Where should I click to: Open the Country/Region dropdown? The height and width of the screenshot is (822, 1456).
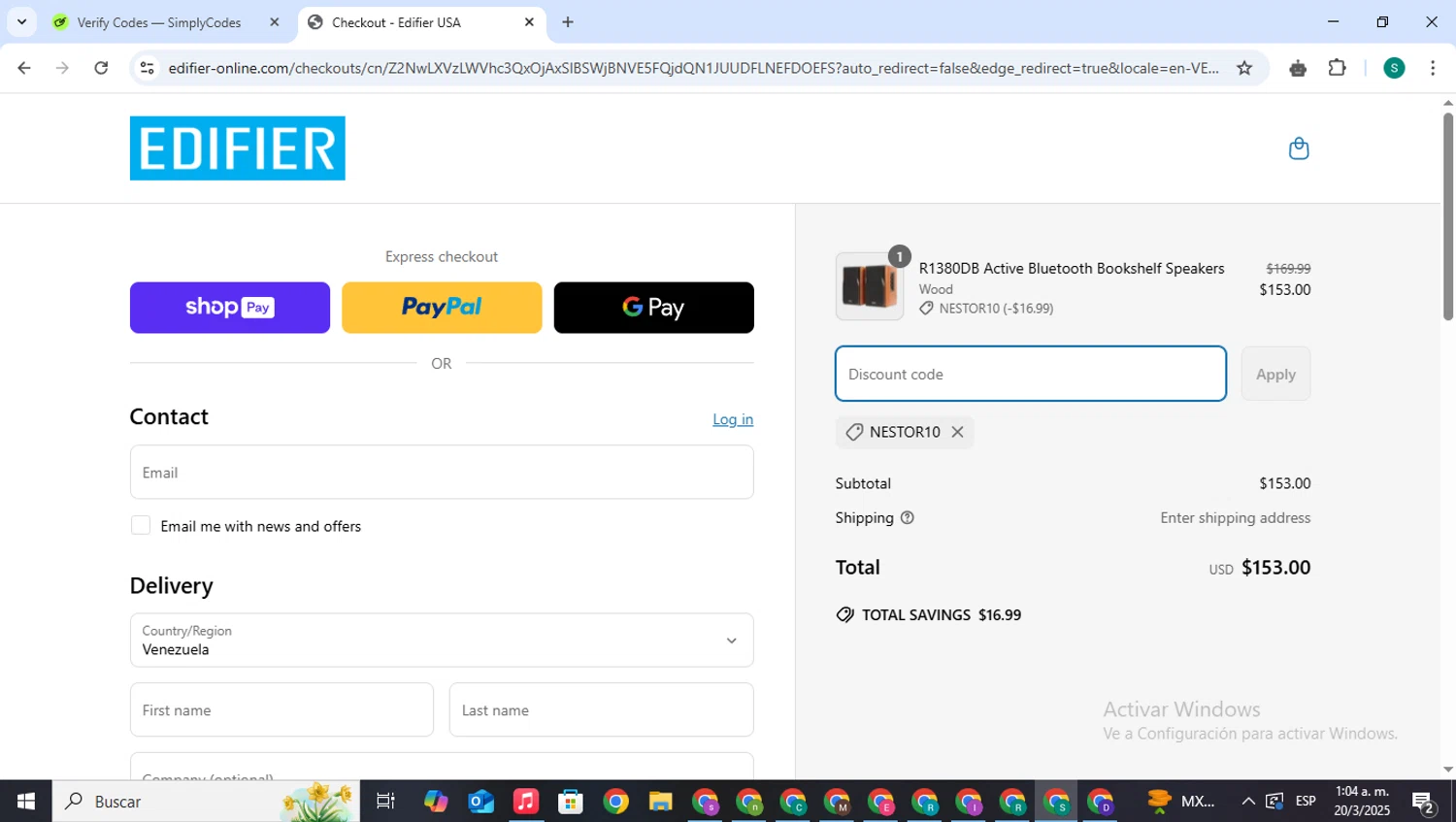click(442, 641)
